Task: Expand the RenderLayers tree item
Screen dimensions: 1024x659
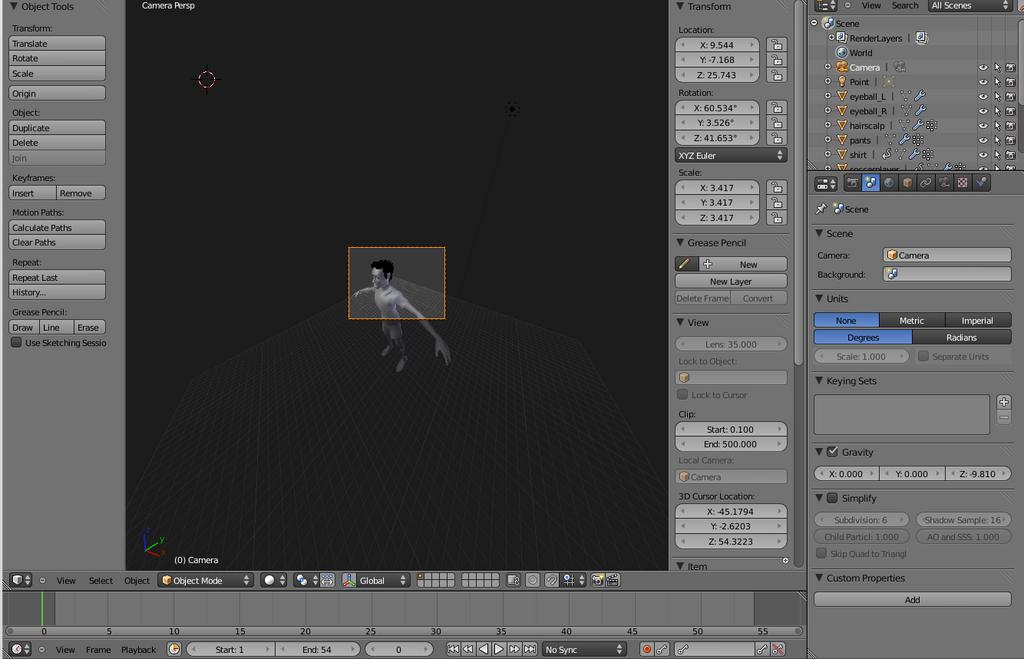Action: click(x=831, y=38)
